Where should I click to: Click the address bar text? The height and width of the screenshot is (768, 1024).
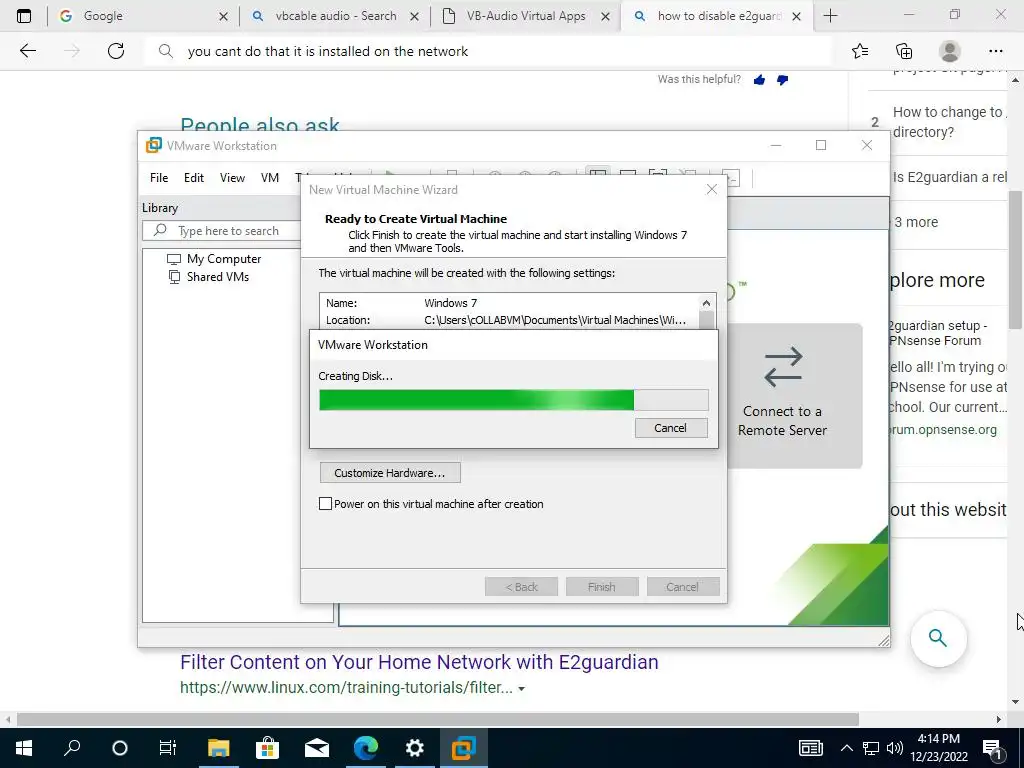328,51
